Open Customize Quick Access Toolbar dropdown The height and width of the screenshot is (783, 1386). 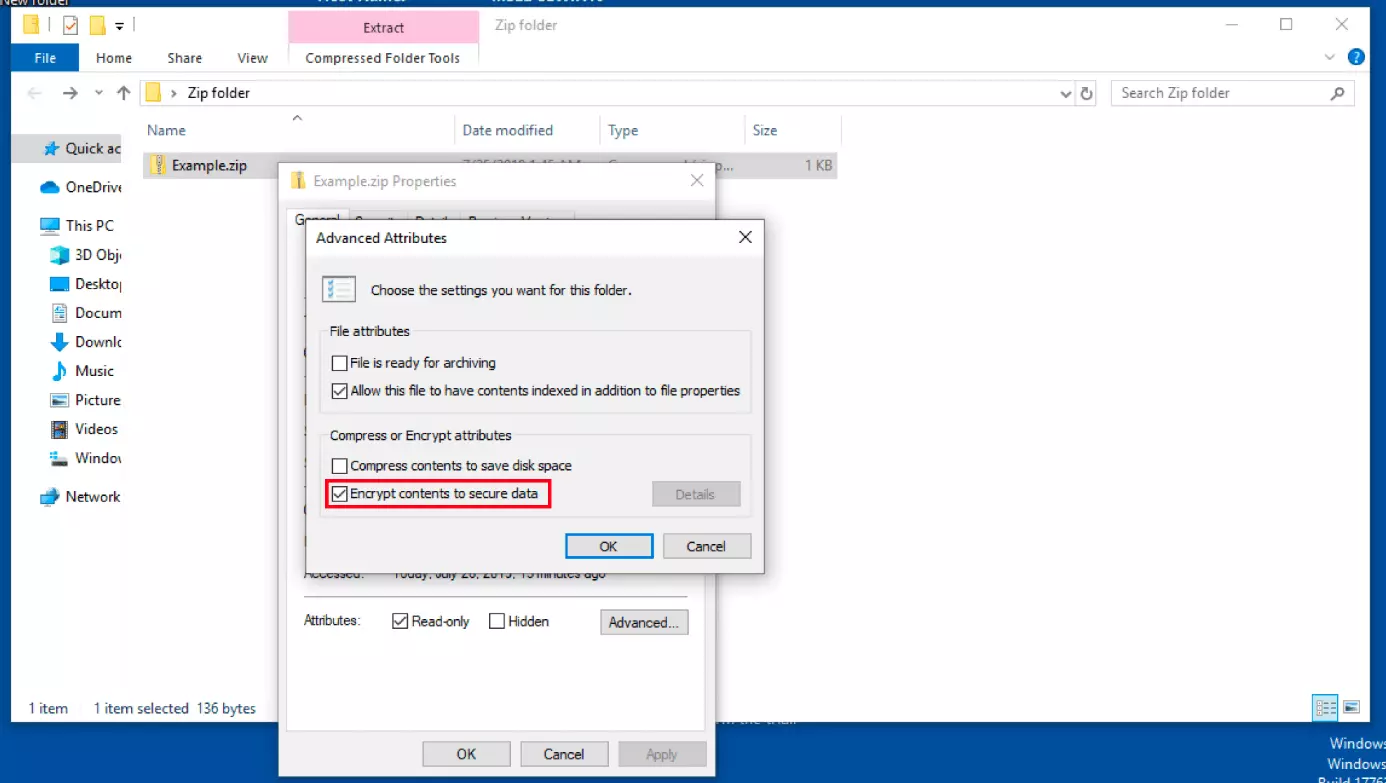point(119,26)
